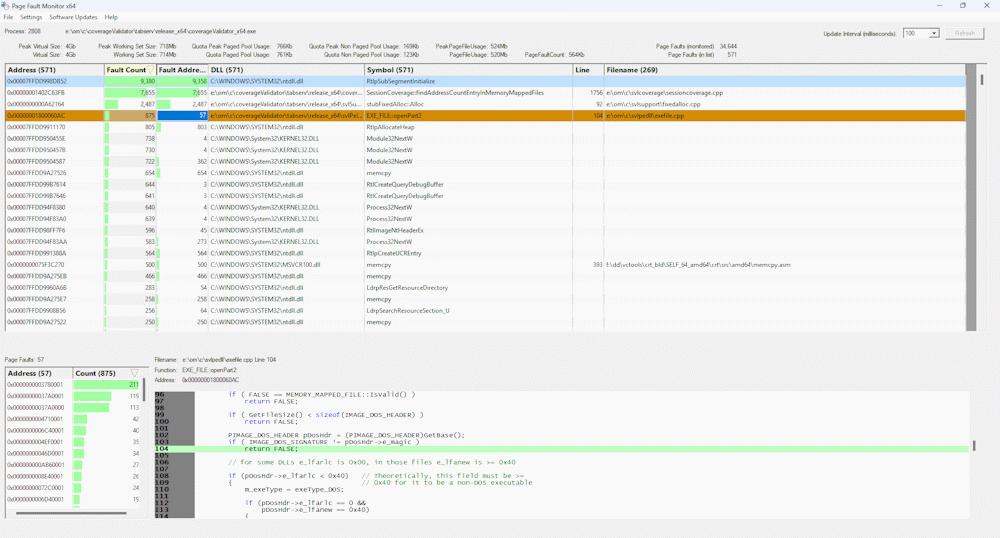The height and width of the screenshot is (538, 1000).
Task: Click the lower address list vertical scrollbar
Action: tap(143, 389)
